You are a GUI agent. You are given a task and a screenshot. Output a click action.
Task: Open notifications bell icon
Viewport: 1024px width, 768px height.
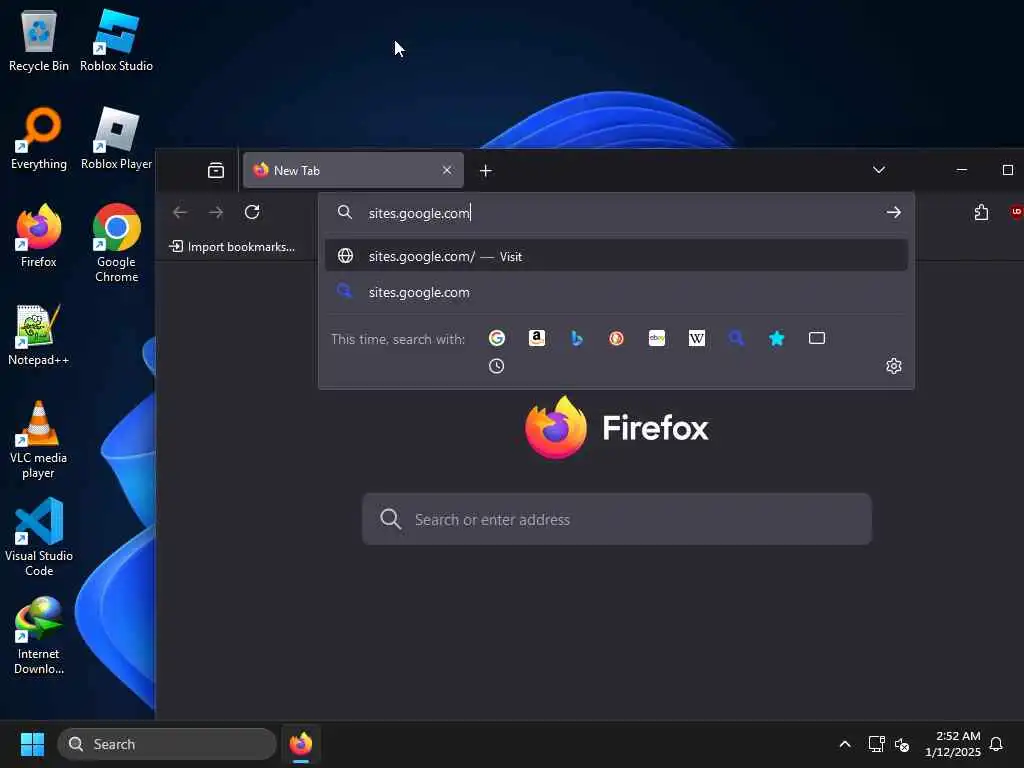click(997, 744)
